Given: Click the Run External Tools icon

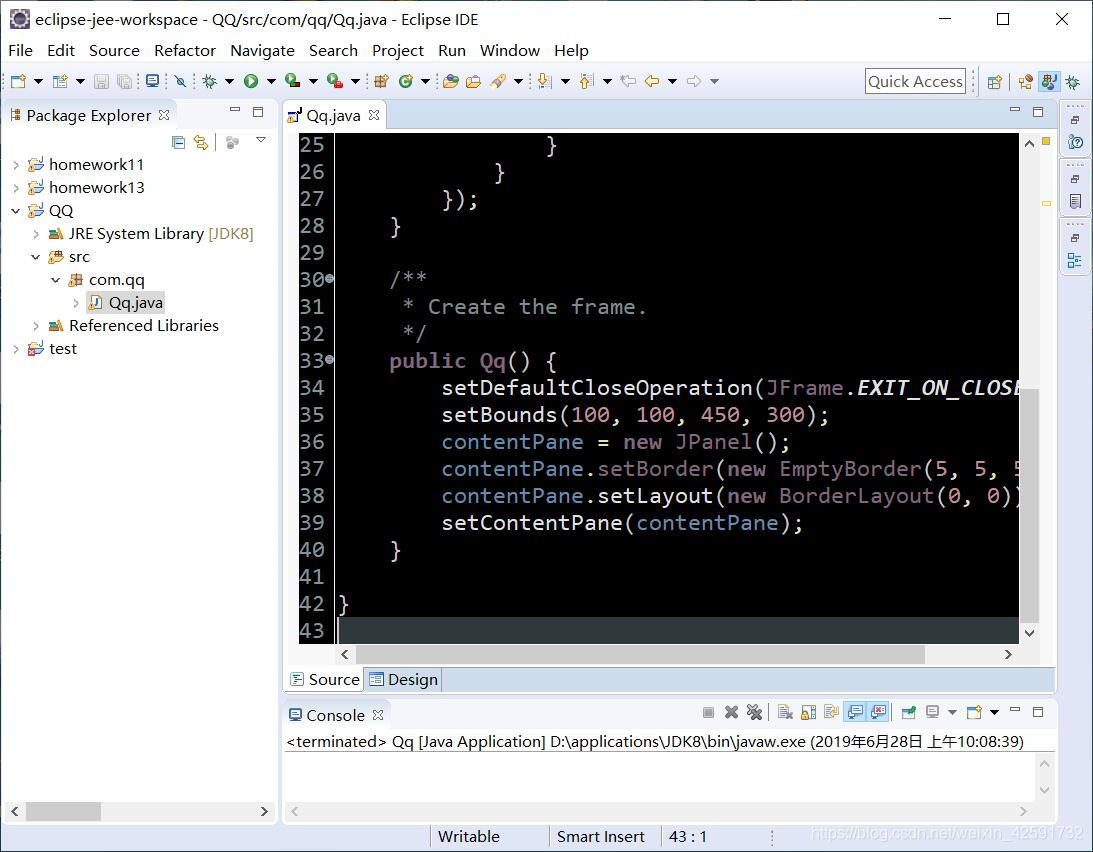Looking at the screenshot, I should point(335,82).
